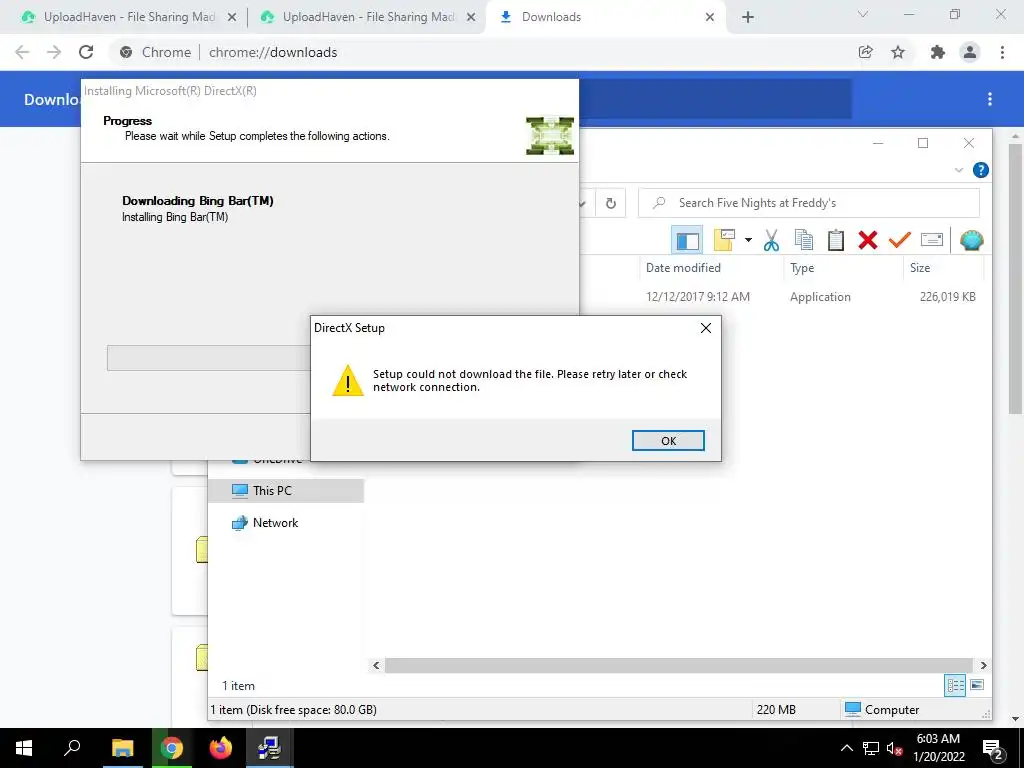Open dropdown arrow next to folder options icon
Screen dimensions: 1024x768
point(748,240)
